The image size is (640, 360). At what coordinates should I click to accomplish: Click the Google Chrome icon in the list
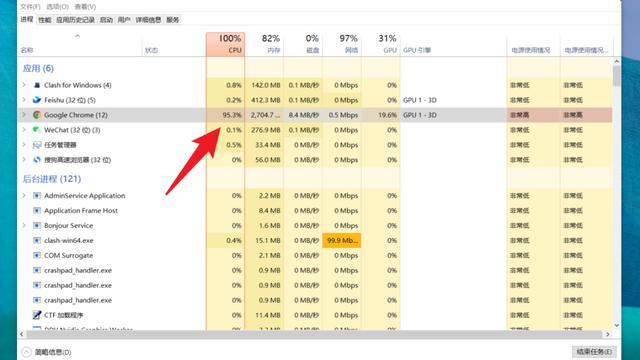click(37, 115)
